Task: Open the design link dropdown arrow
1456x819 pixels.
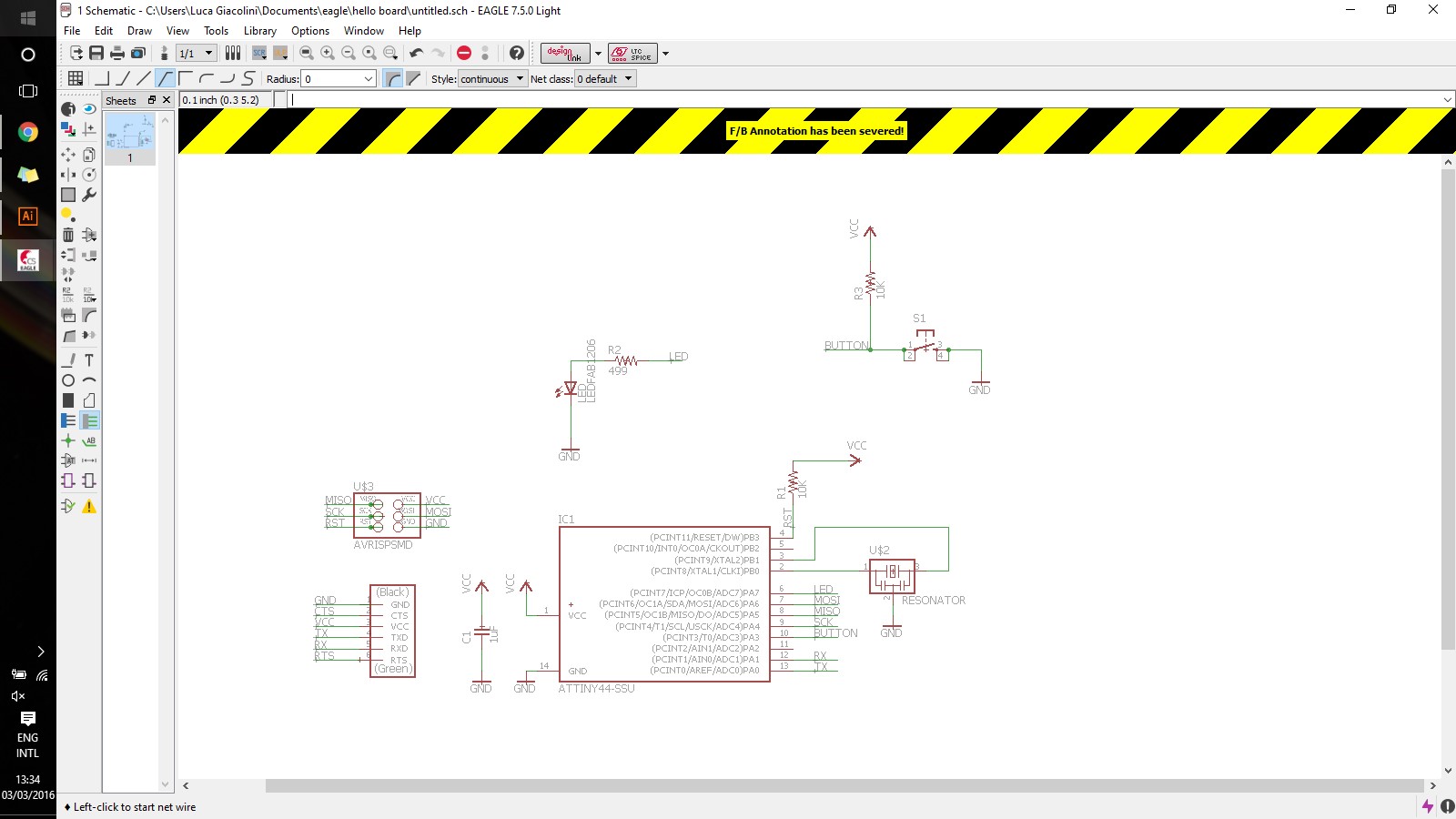Action: [x=598, y=54]
